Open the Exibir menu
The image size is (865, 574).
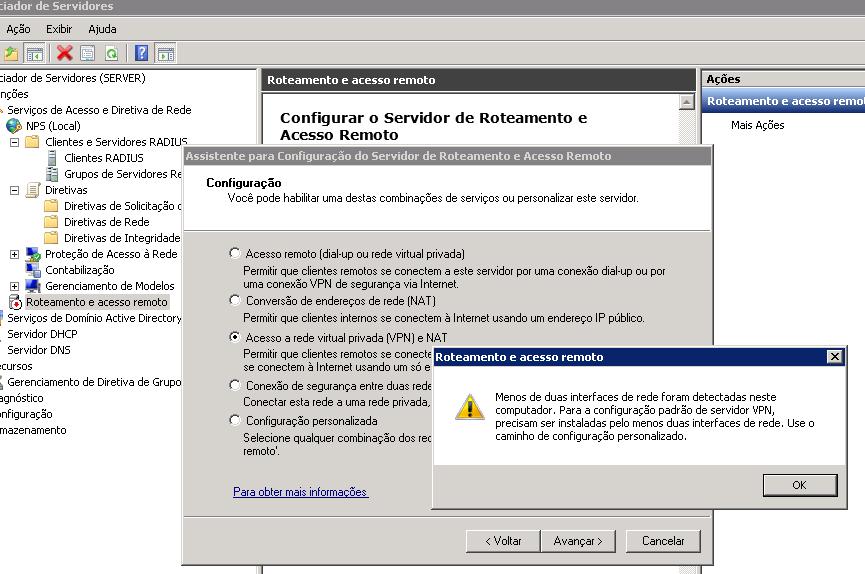click(x=59, y=29)
